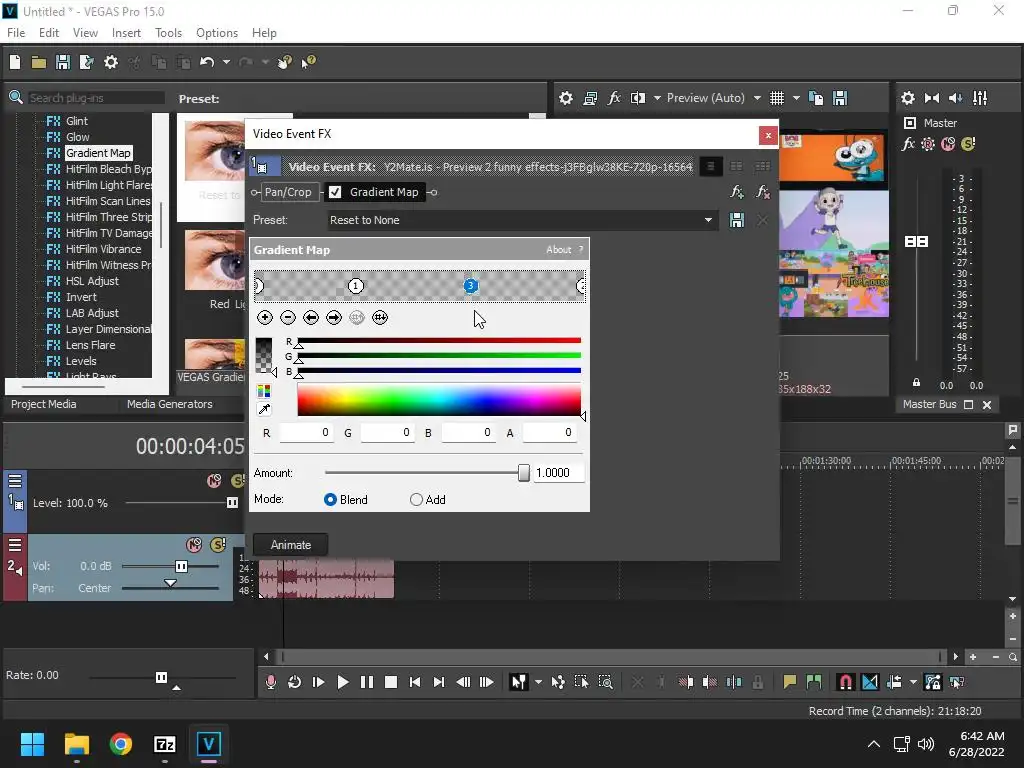Show hidden system tray icons chevron
The image size is (1024, 768).
click(x=873, y=744)
